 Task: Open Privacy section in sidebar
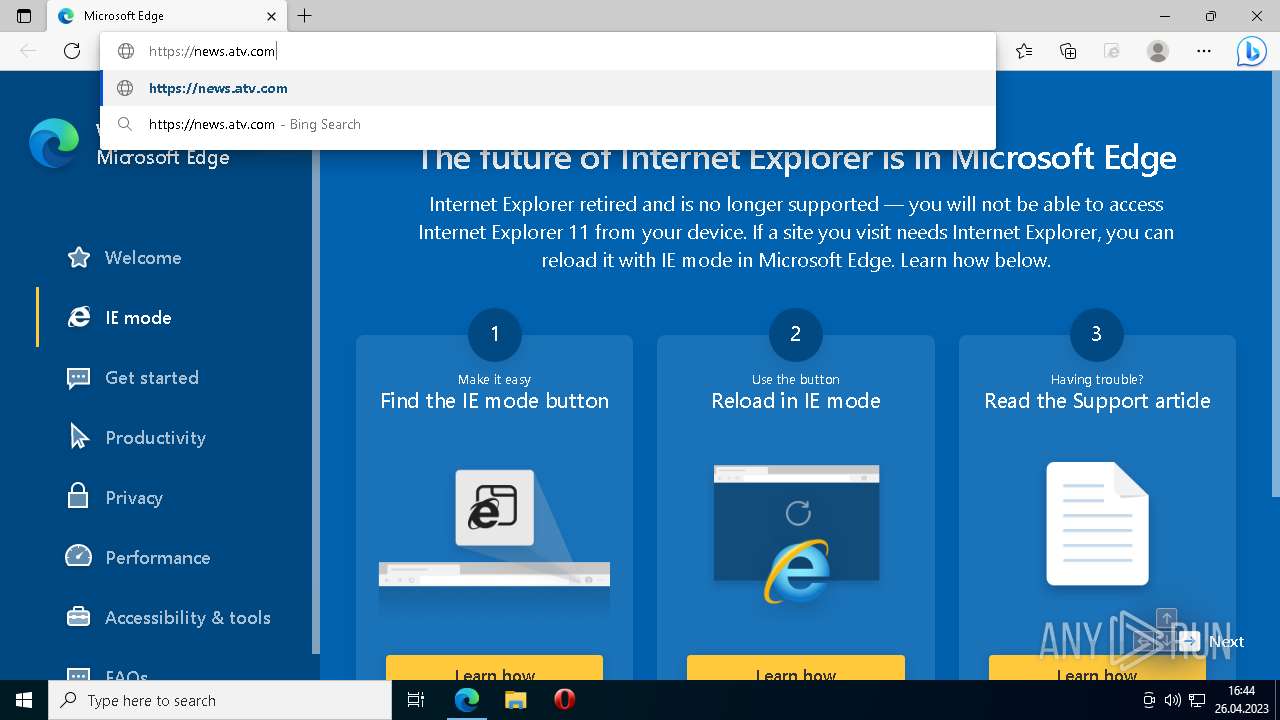click(x=134, y=497)
